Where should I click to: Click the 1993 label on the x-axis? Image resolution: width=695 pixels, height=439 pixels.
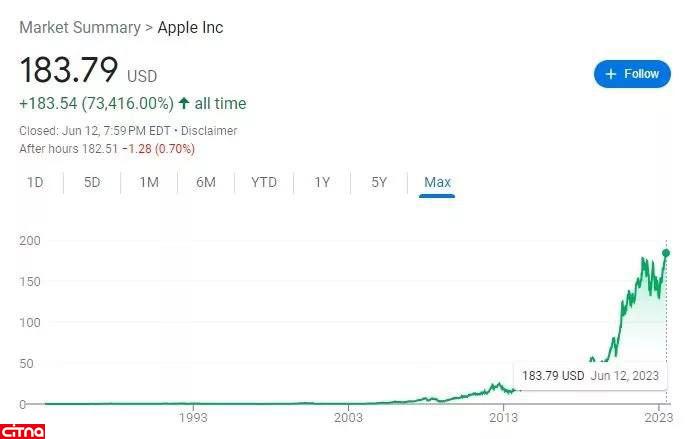point(193,417)
